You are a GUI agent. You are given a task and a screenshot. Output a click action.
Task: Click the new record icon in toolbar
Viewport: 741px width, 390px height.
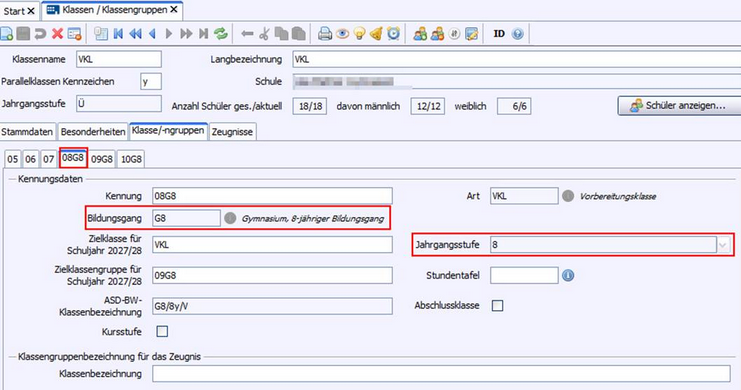click(x=7, y=34)
